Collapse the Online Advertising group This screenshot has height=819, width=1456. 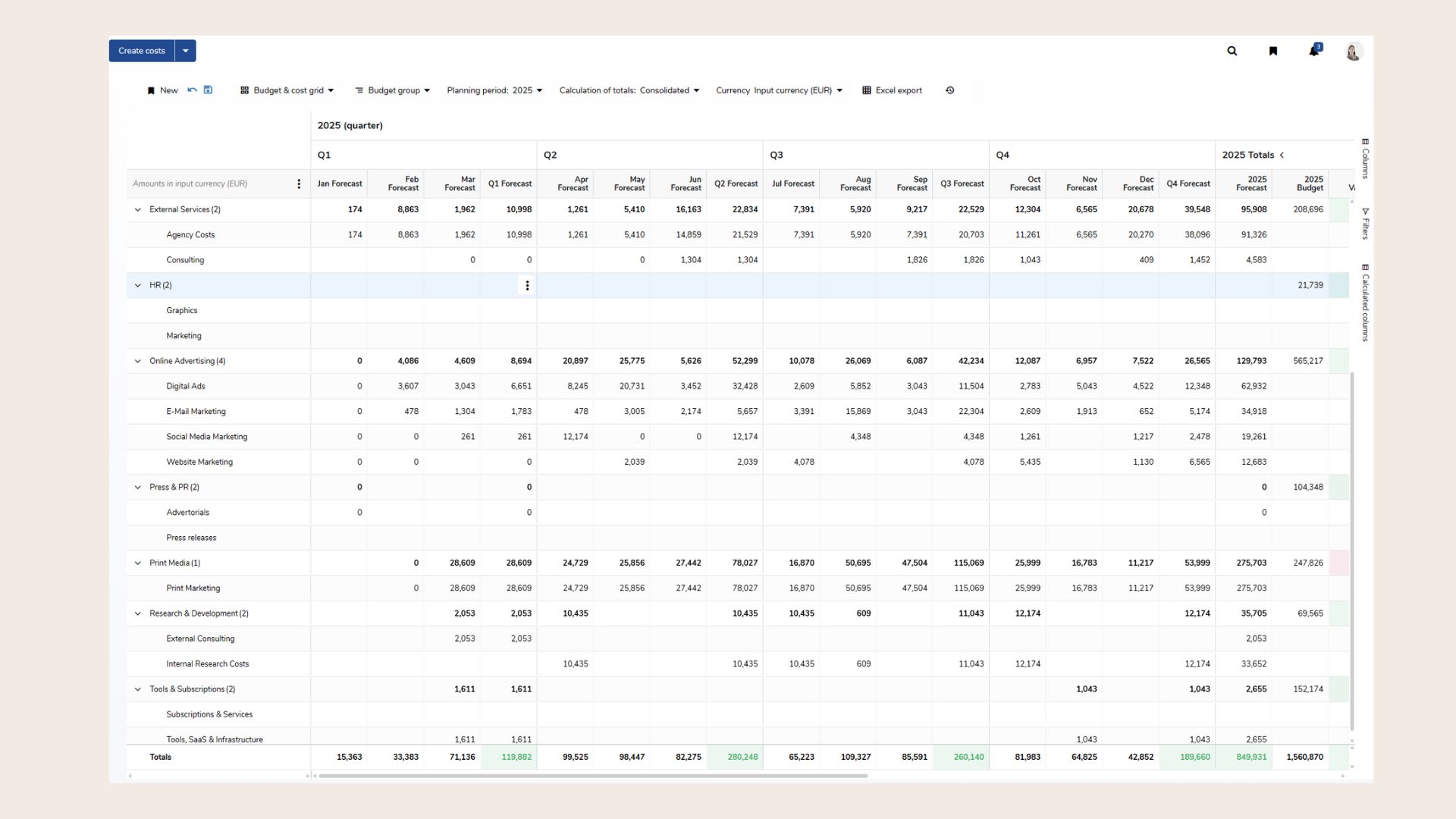click(138, 361)
